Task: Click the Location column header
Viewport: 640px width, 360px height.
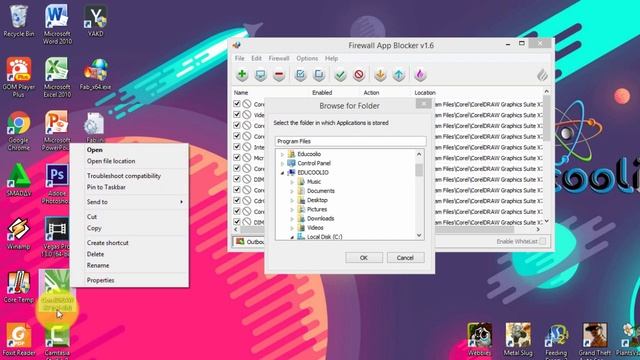Action: pos(425,93)
